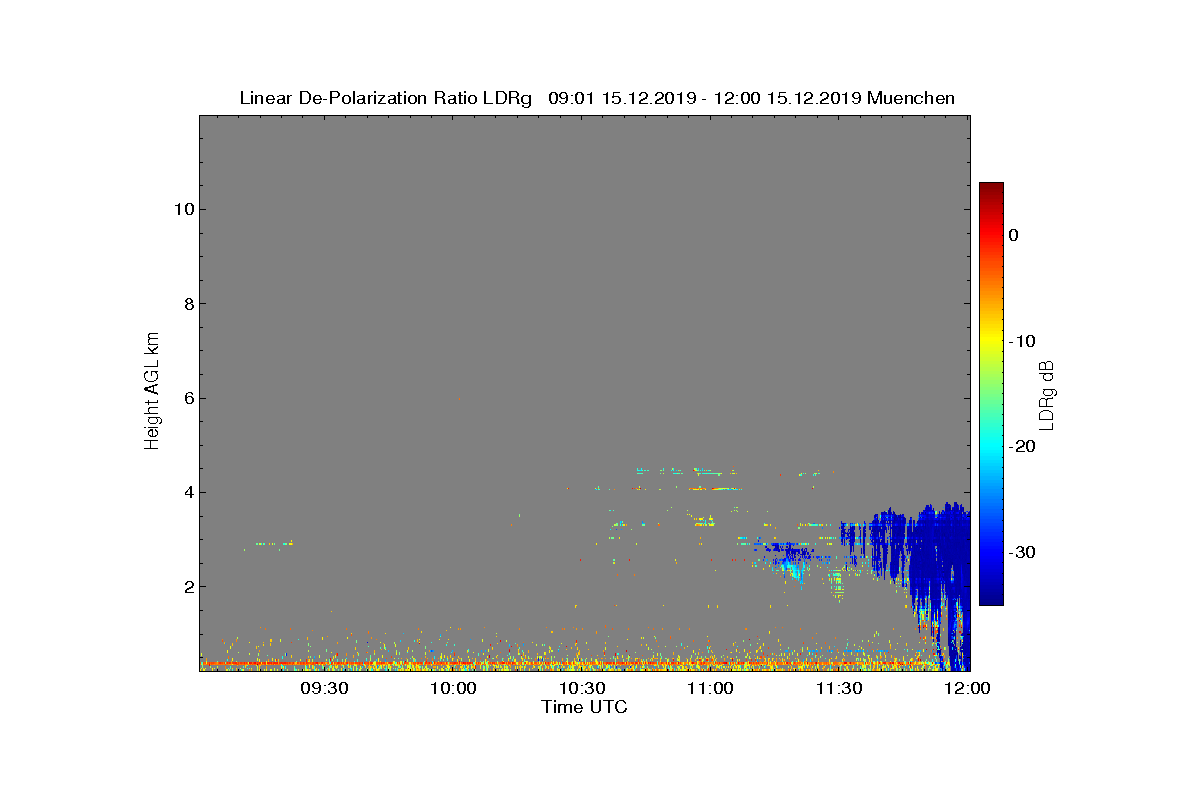Image resolution: width=1200 pixels, height=800 pixels.
Task: Click the colorbar value -30
Action: point(1022,553)
